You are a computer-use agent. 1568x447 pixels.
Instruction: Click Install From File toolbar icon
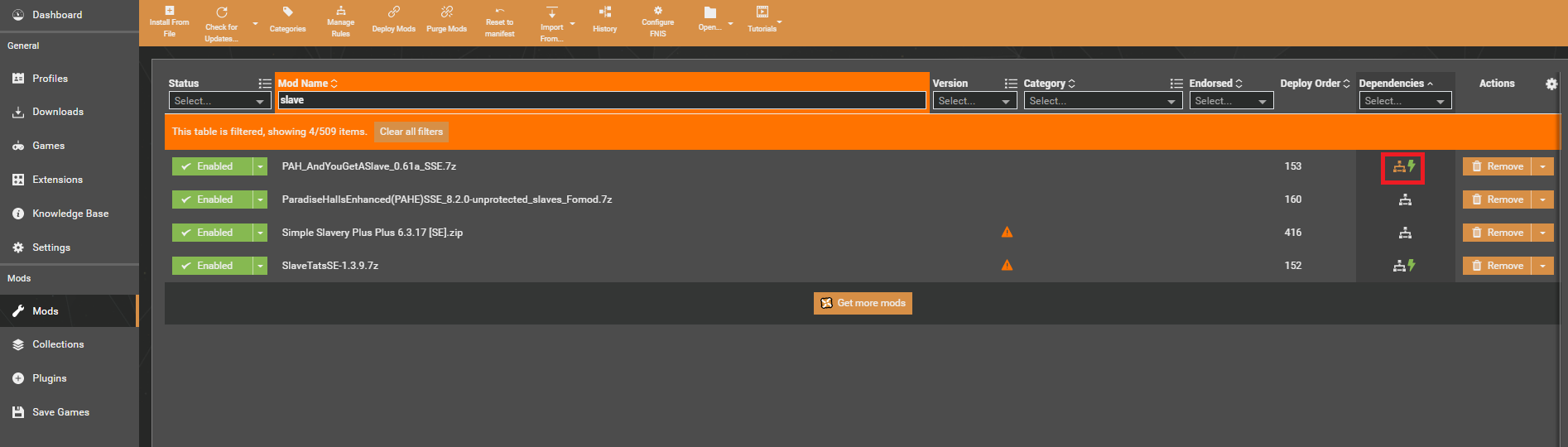[170, 22]
